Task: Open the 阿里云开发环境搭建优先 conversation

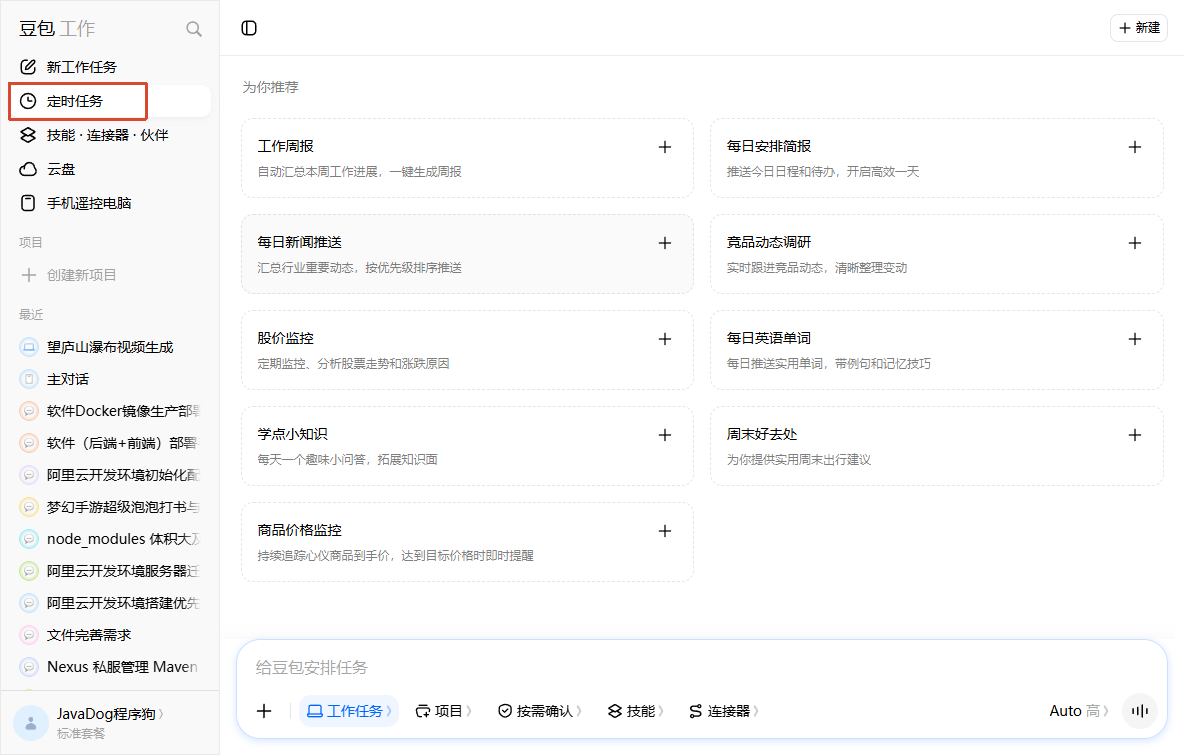Action: click(x=109, y=603)
